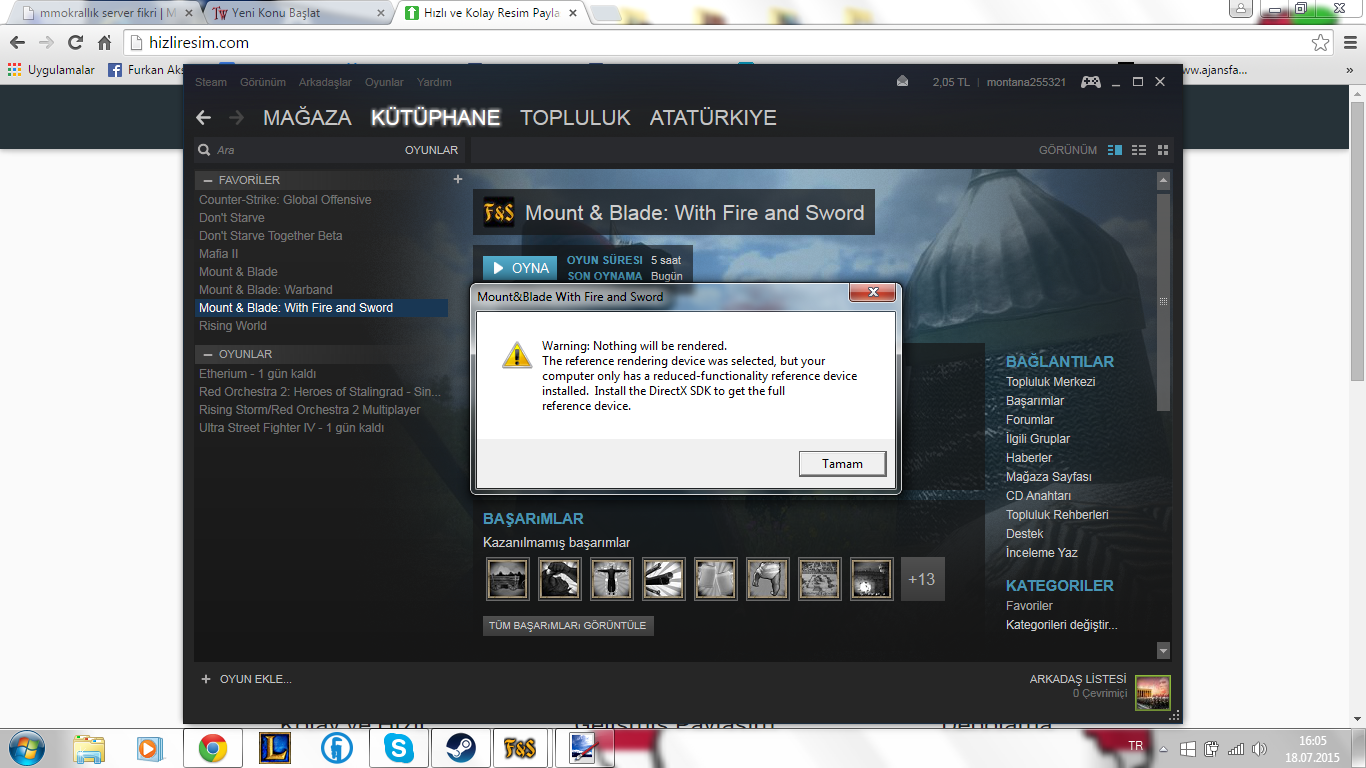Open the first locked achievement thumbnail
Screen dimensions: 1366x768
pos(507,578)
